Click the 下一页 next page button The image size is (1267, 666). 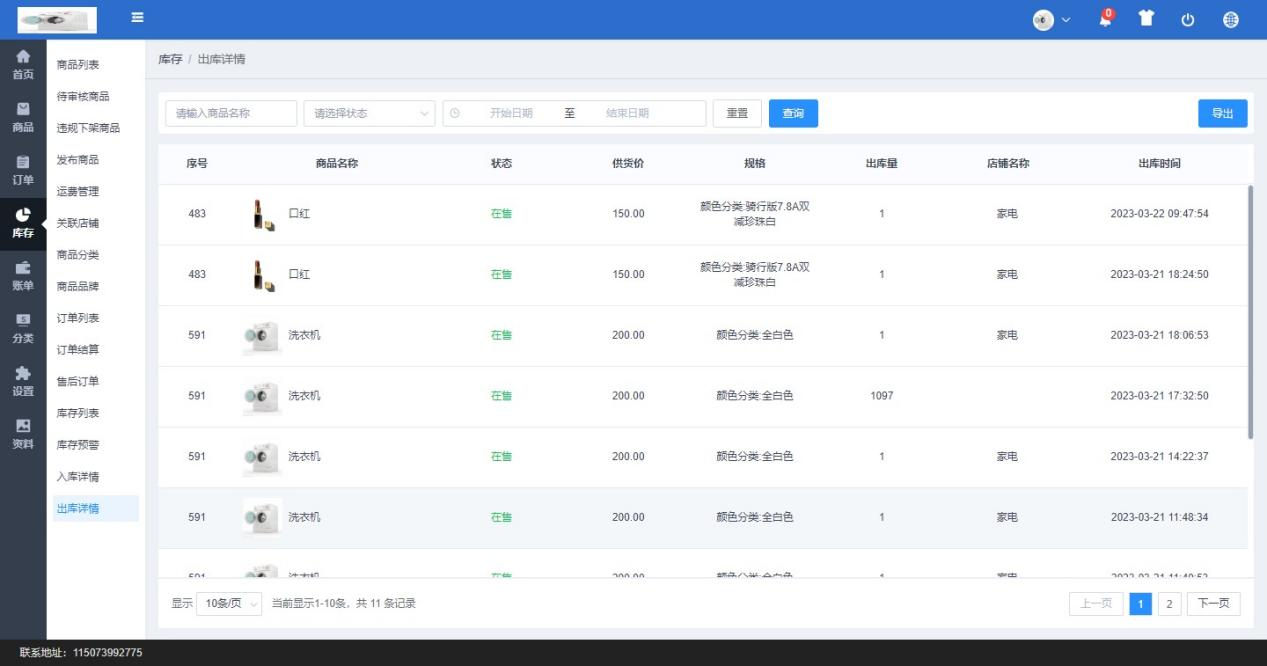tap(1213, 603)
